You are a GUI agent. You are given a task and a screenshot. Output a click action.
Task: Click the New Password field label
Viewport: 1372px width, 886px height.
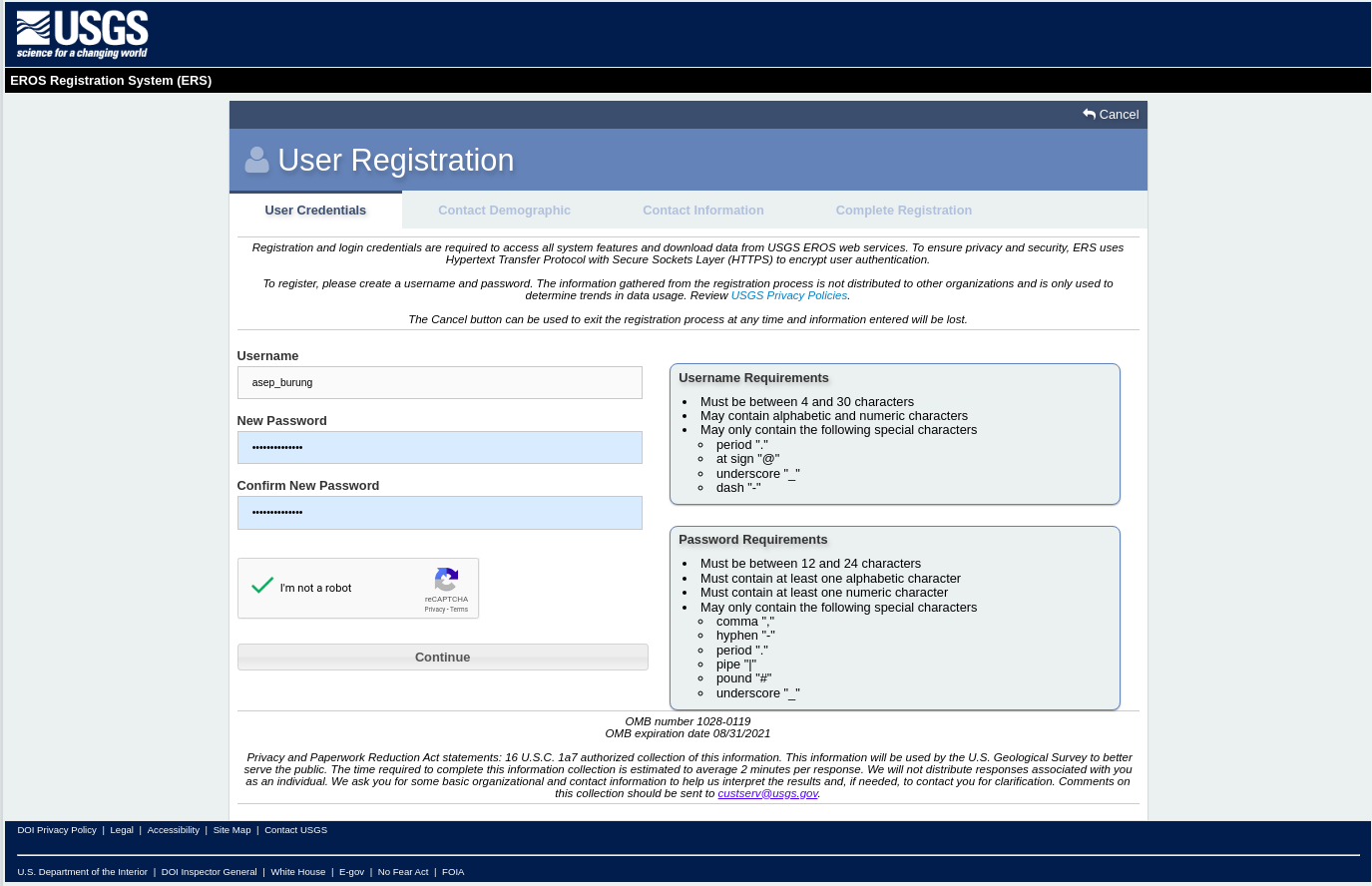tap(281, 421)
